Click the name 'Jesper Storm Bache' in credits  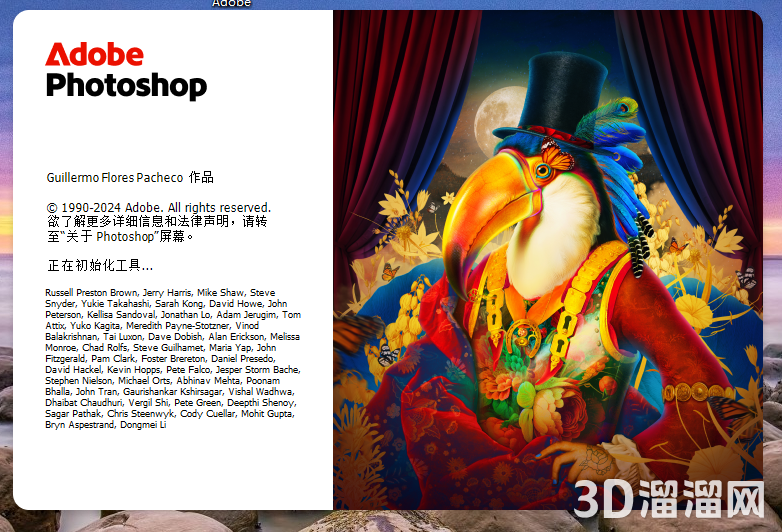(x=257, y=369)
